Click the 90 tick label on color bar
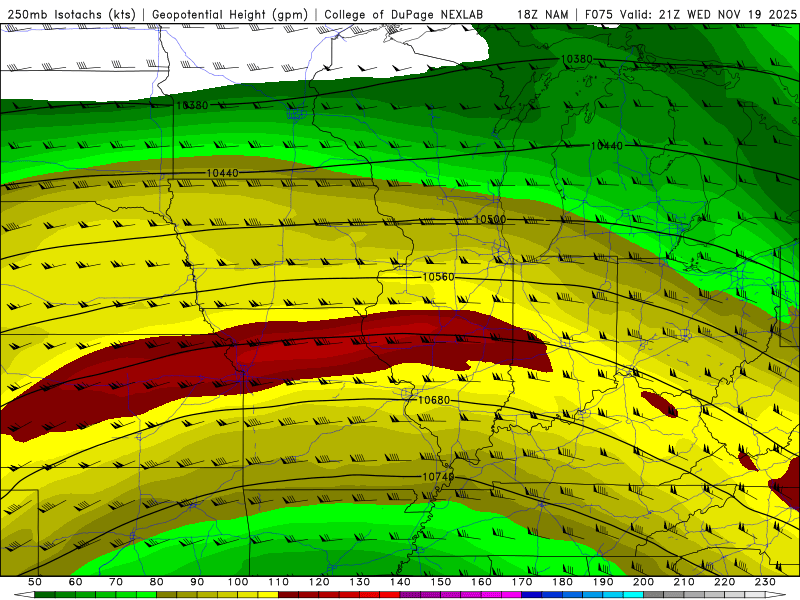This screenshot has width=800, height=600. [197, 582]
